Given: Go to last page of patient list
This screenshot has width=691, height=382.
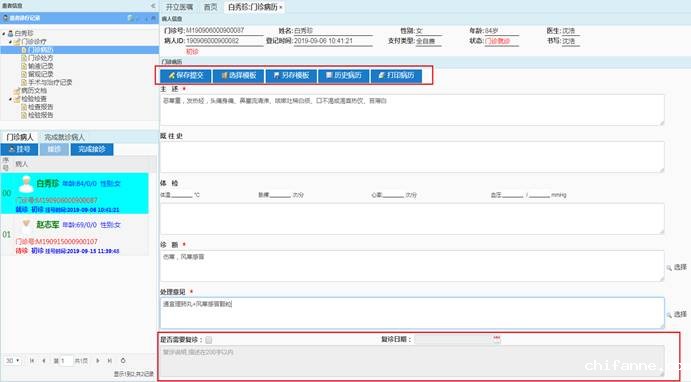Looking at the screenshot, I should 109,361.
